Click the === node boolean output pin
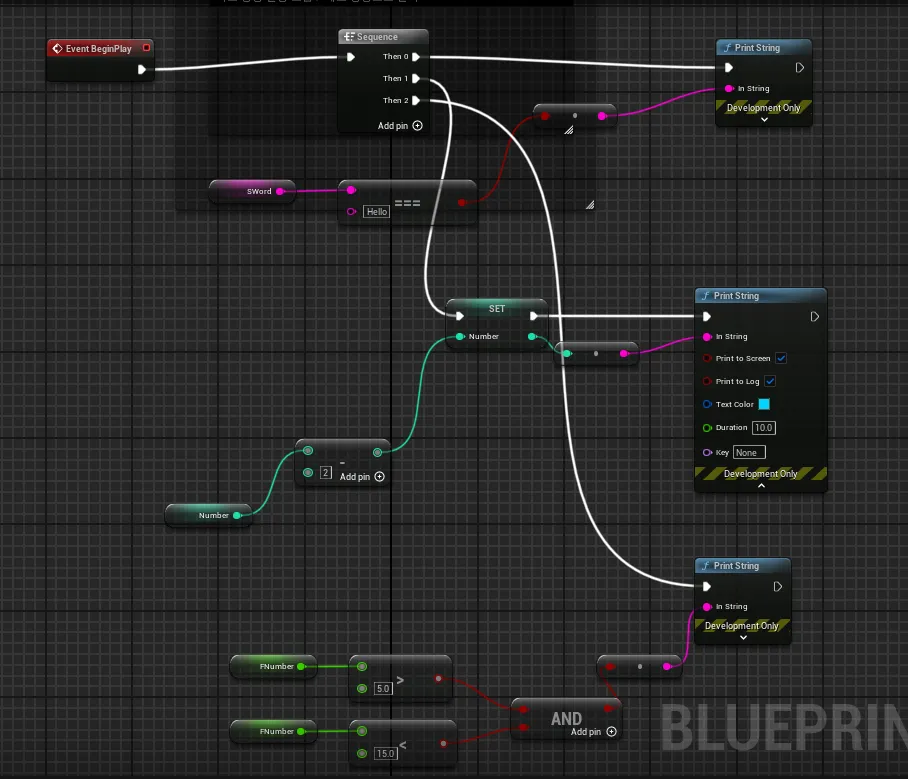Viewport: 908px width, 779px height. coord(462,203)
